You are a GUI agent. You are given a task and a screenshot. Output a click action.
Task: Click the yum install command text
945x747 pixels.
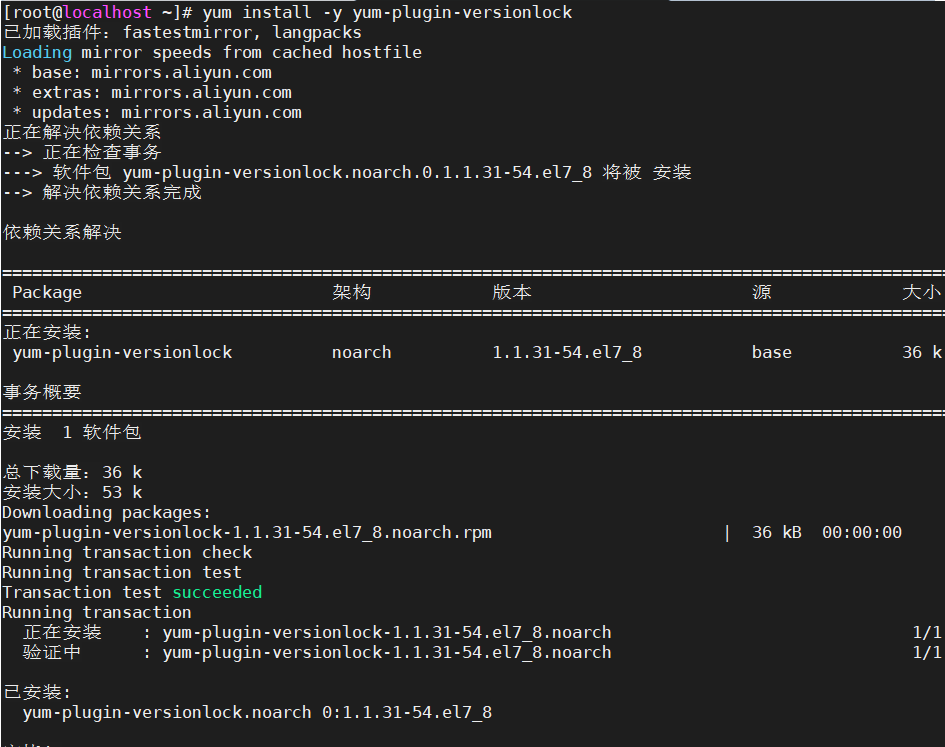pyautogui.click(x=387, y=12)
